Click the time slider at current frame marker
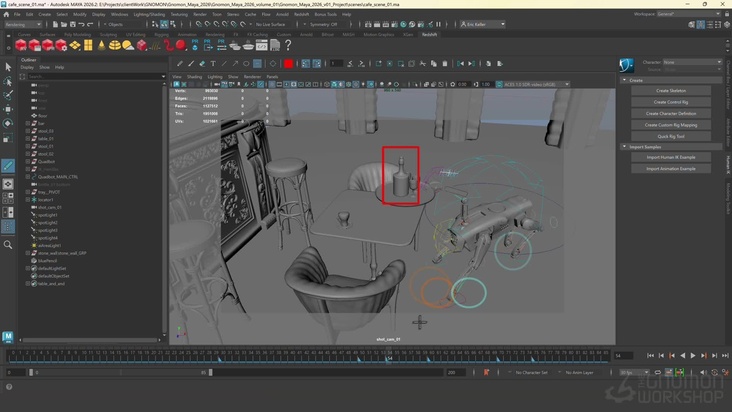The height and width of the screenshot is (412, 732). [389, 356]
